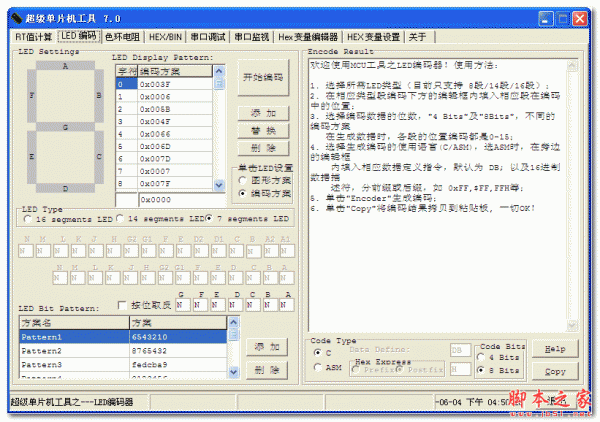Select Pattern2 row in bit pattern list
This screenshot has height=422, width=600.
[123, 351]
